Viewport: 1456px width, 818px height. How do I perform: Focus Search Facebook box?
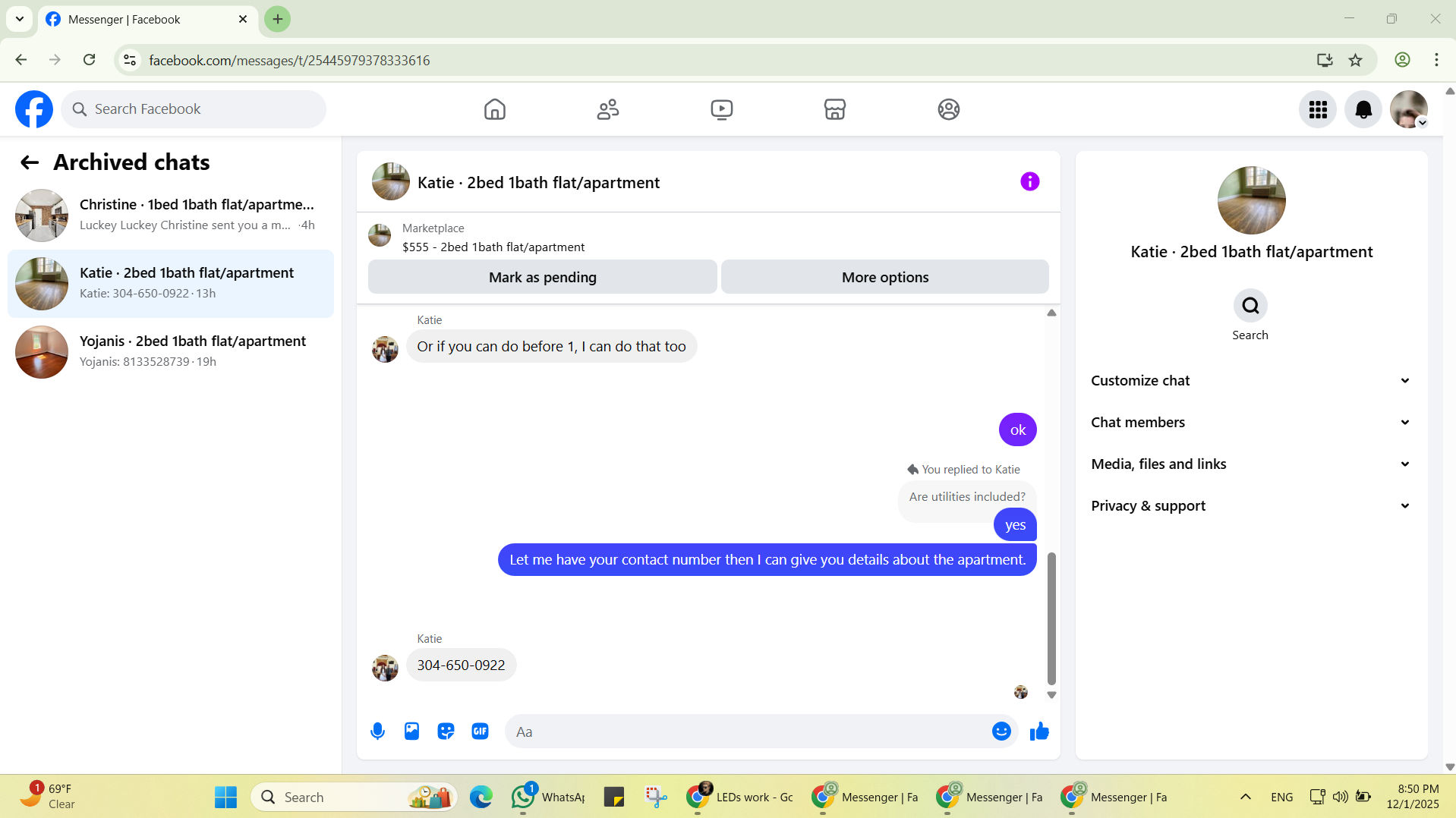pos(194,109)
